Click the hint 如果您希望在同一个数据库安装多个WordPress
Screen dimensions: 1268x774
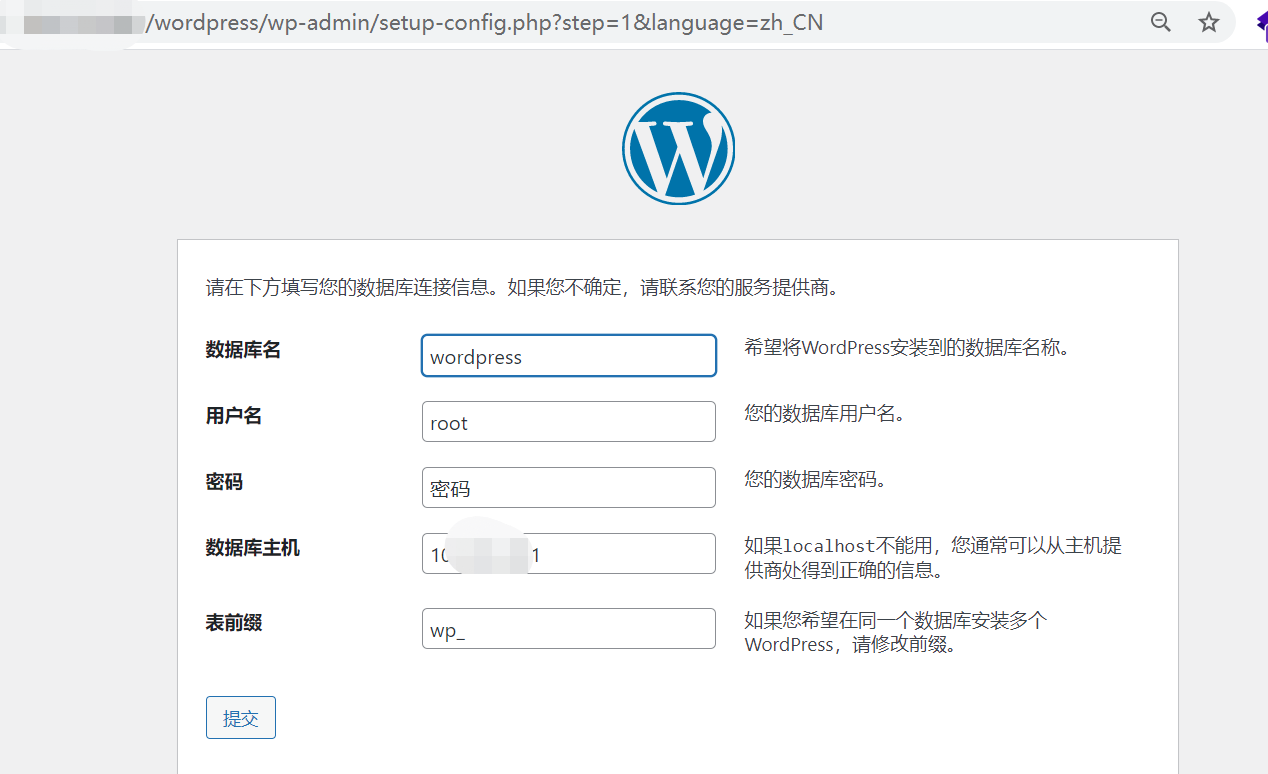[896, 633]
